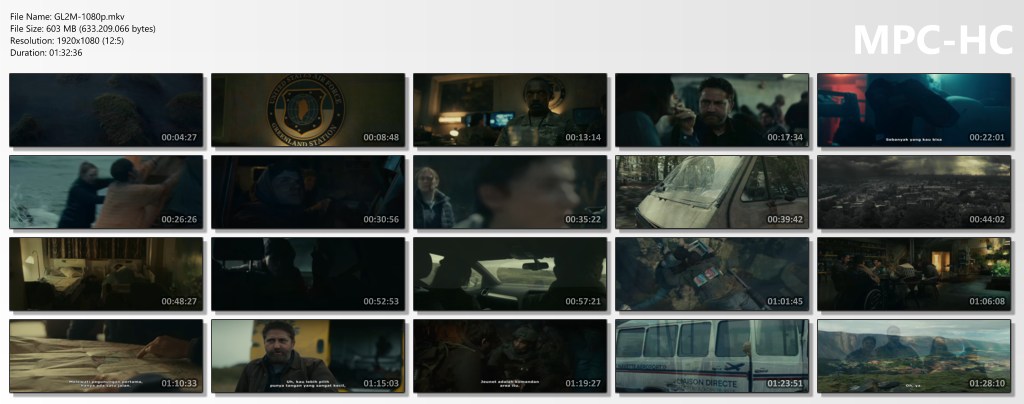Click the MPC-HC logo text
Image resolution: width=1024 pixels, height=404 pixels.
coord(930,40)
